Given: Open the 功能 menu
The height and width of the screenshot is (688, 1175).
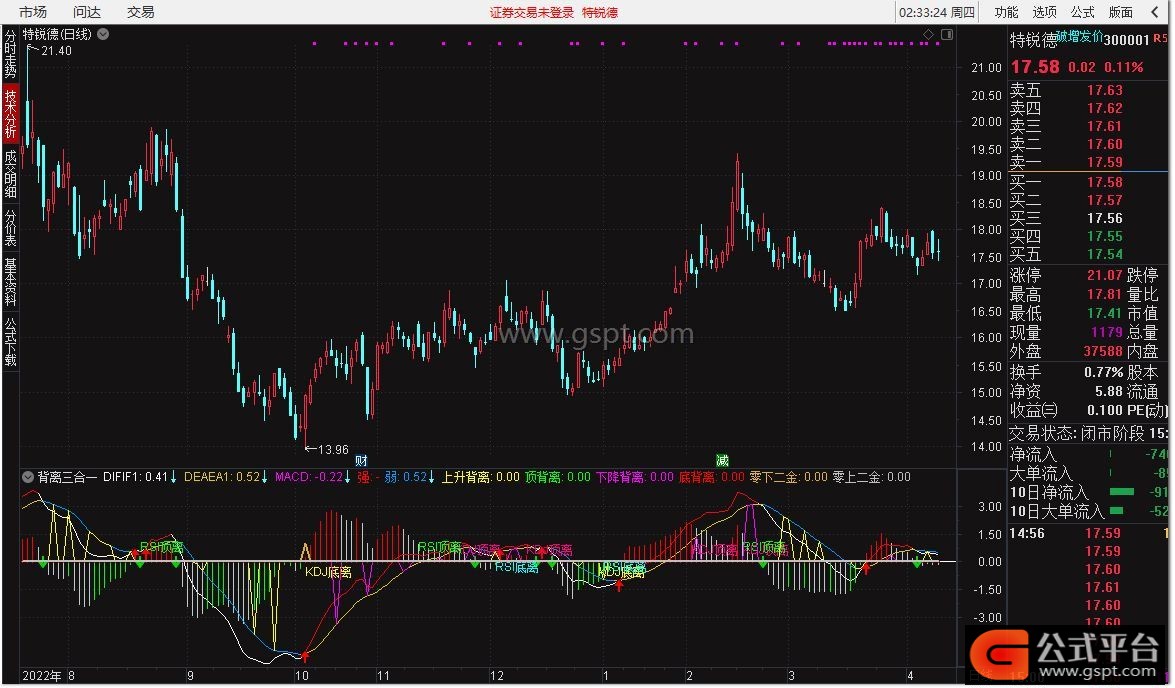Looking at the screenshot, I should tap(1006, 12).
